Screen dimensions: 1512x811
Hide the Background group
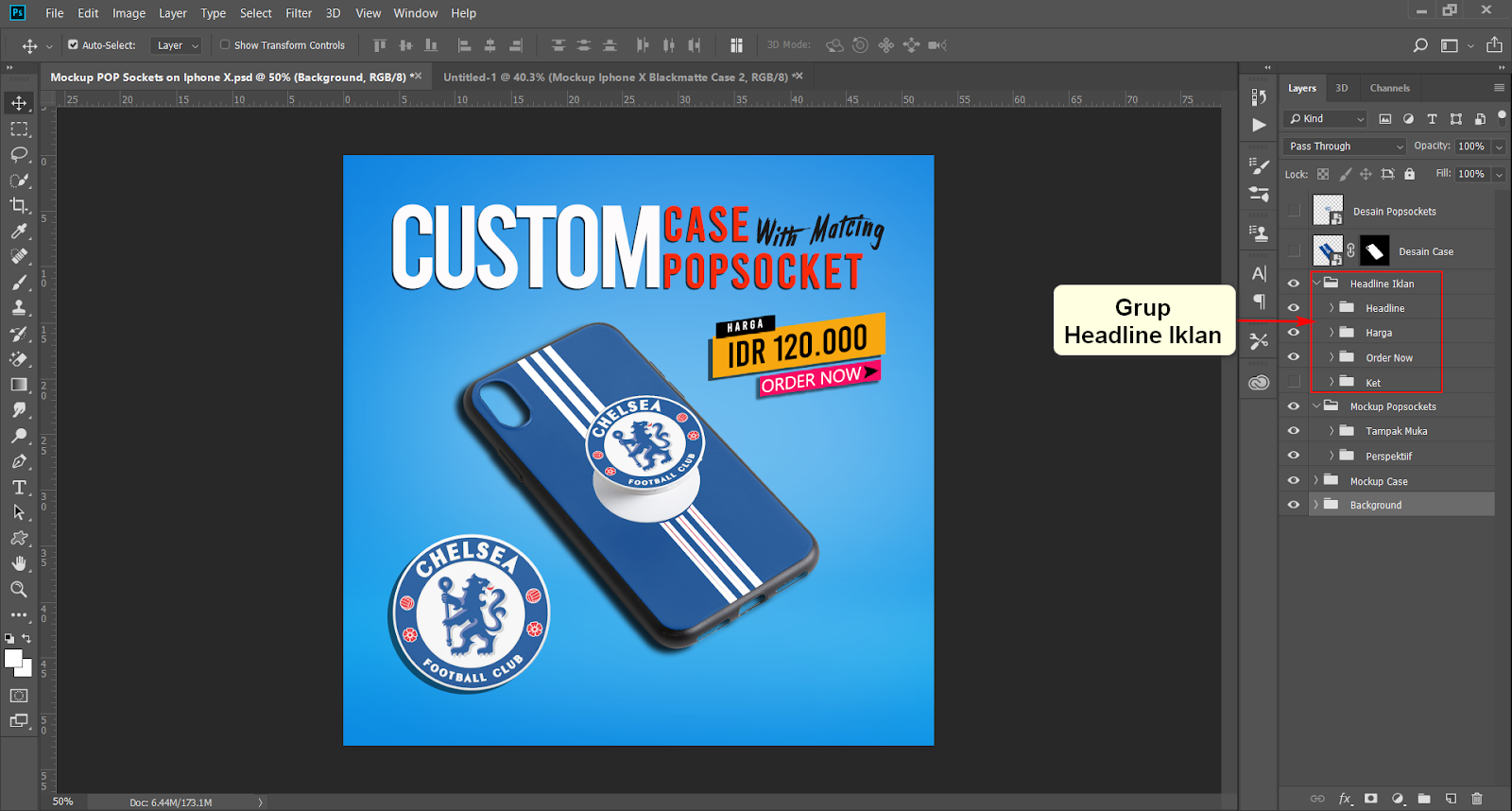point(1294,505)
